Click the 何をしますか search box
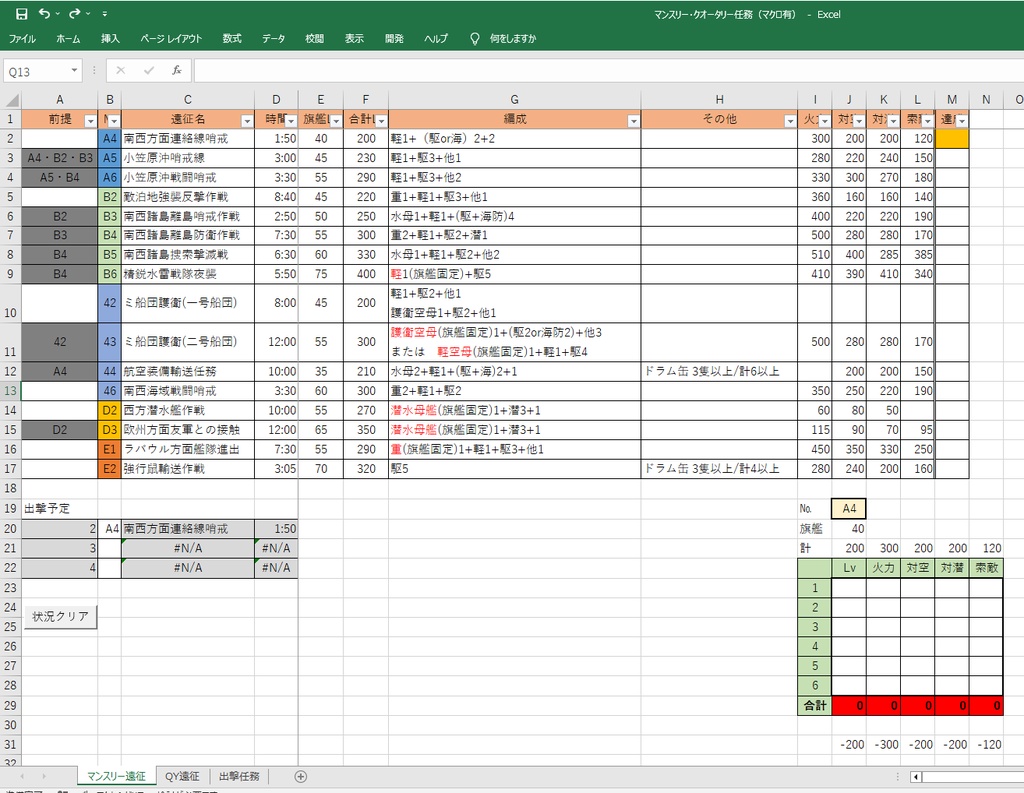 coord(513,39)
